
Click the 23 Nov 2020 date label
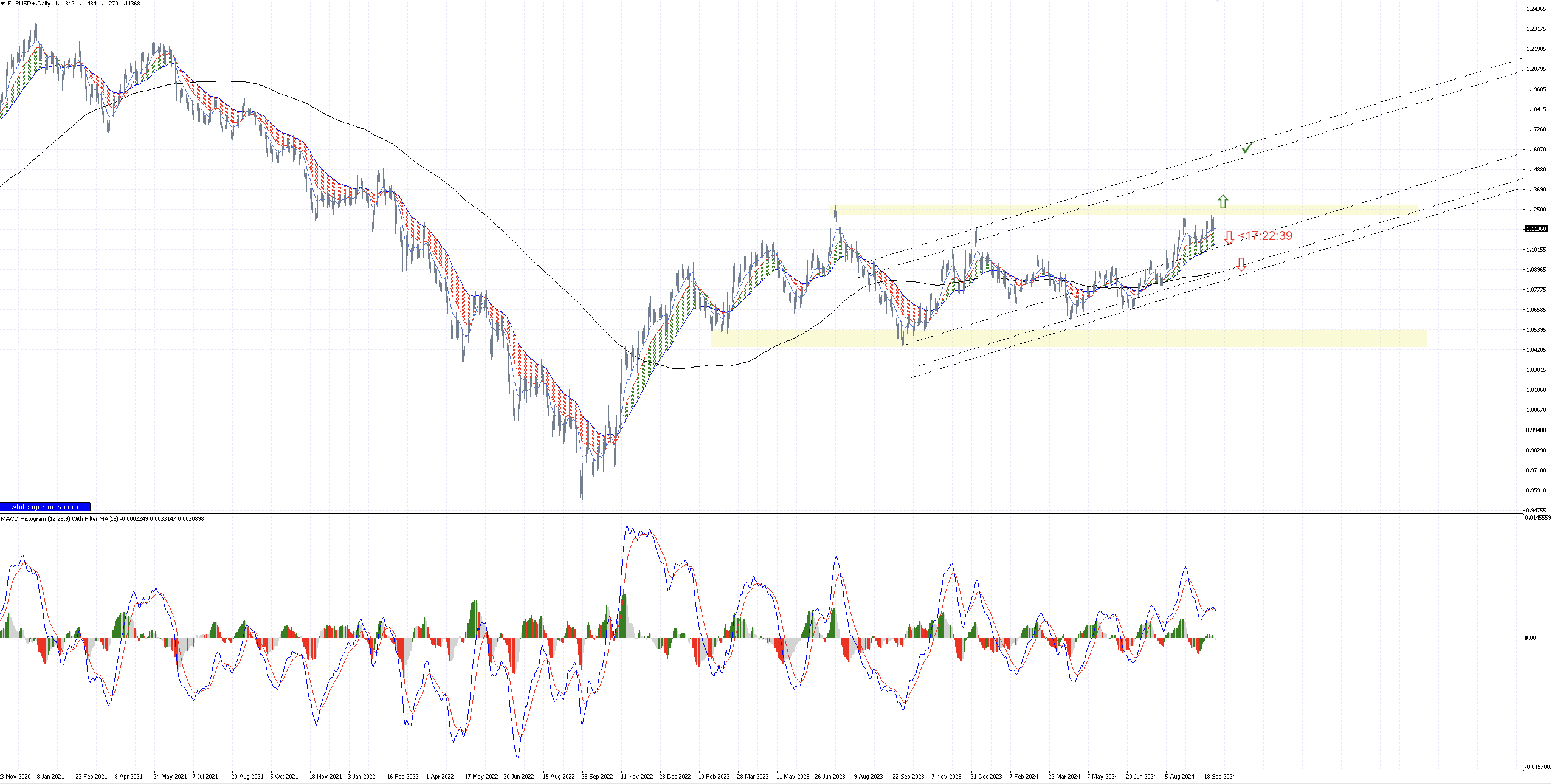point(16,776)
